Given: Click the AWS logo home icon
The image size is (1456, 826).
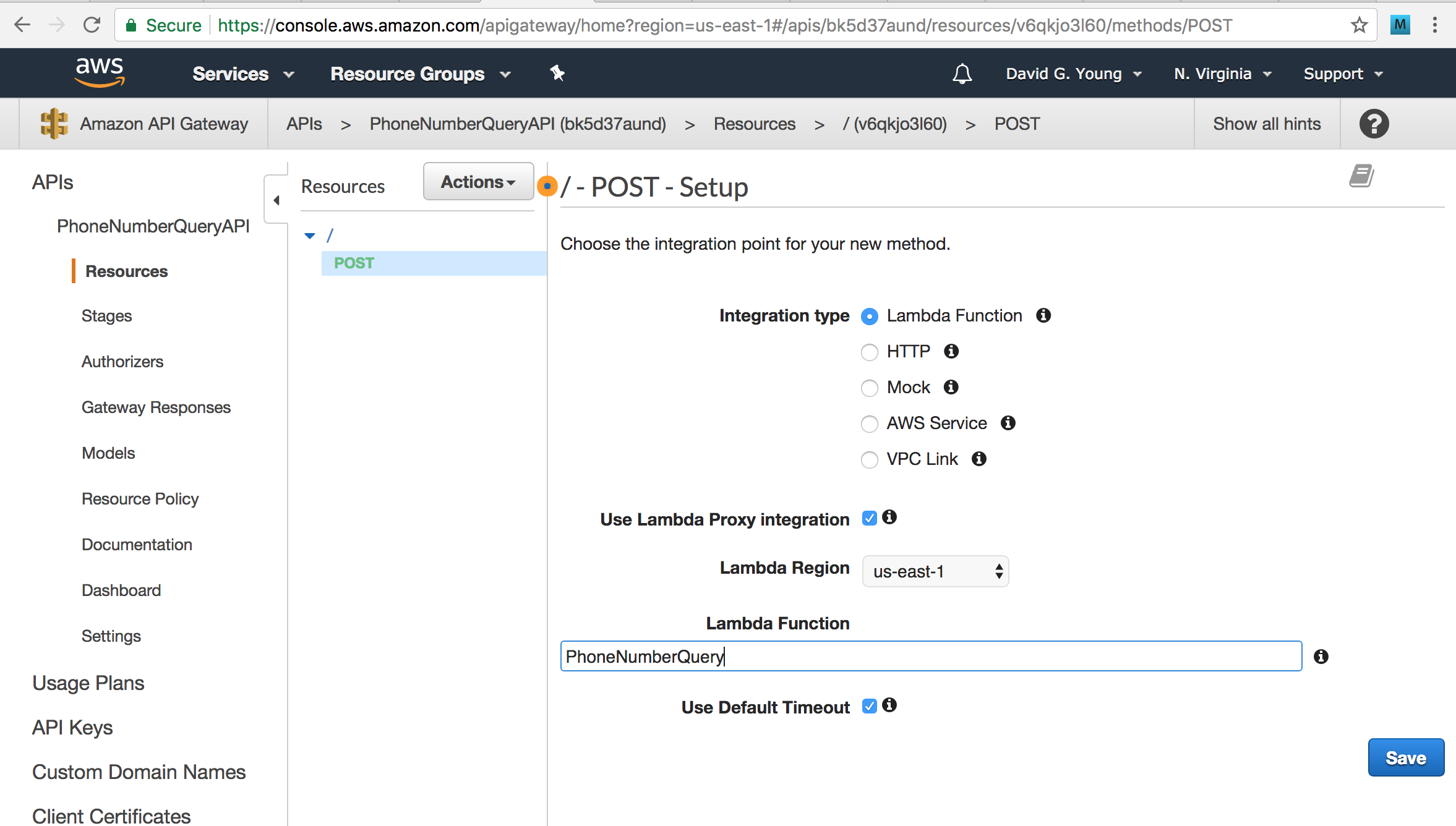Looking at the screenshot, I should tap(100, 72).
